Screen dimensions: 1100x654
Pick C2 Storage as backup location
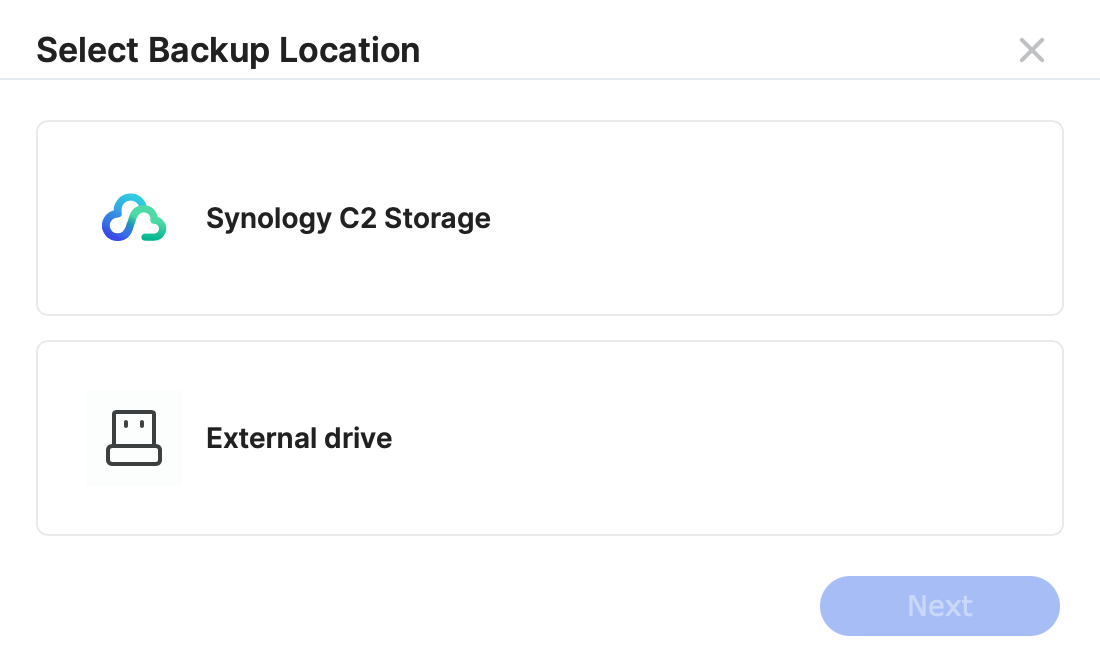[x=550, y=218]
